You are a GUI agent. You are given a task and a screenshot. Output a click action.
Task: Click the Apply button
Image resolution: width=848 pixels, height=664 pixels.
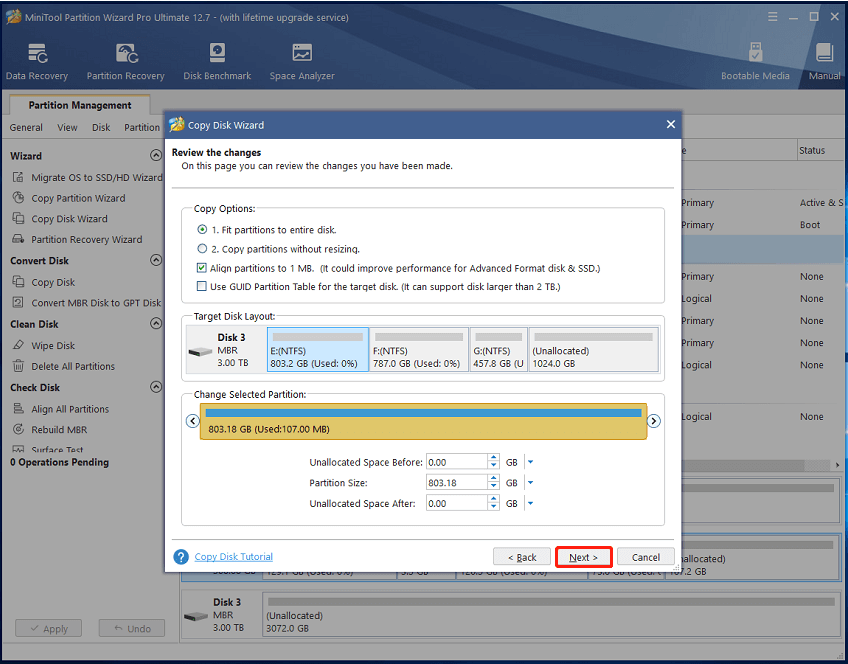click(49, 628)
